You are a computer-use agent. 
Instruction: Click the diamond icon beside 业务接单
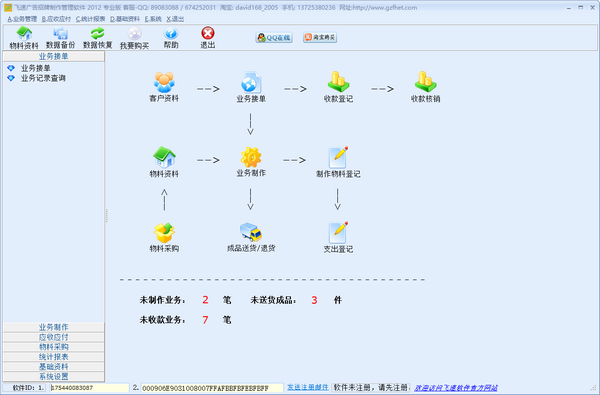[11, 68]
